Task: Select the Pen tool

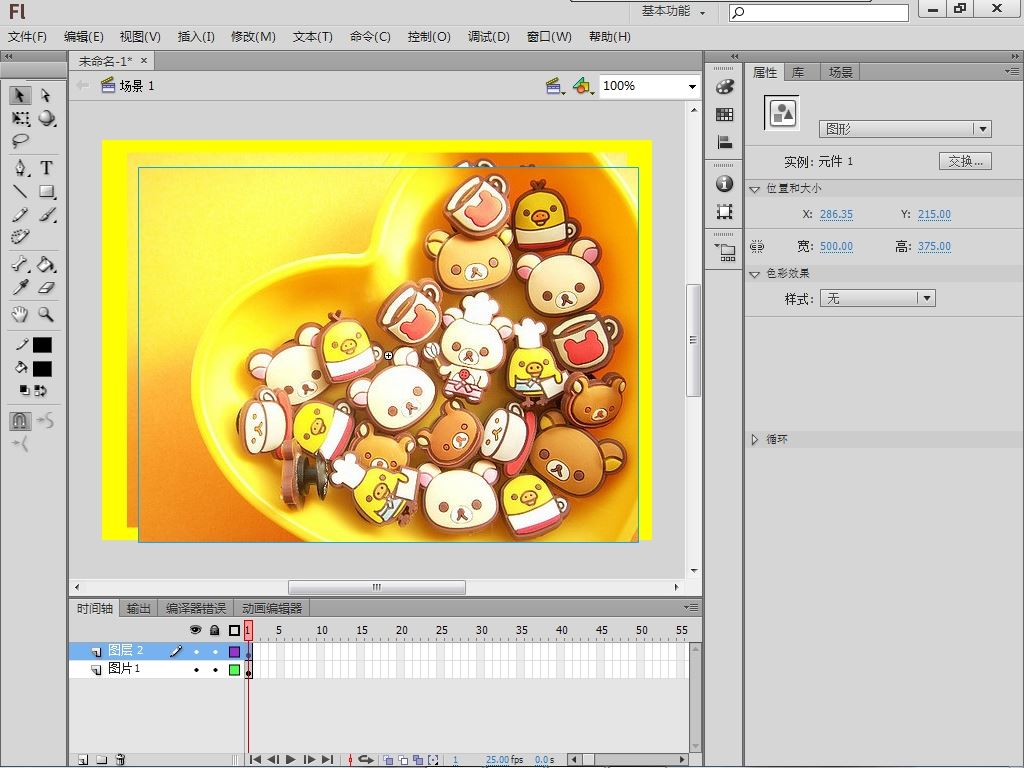Action: pos(20,167)
